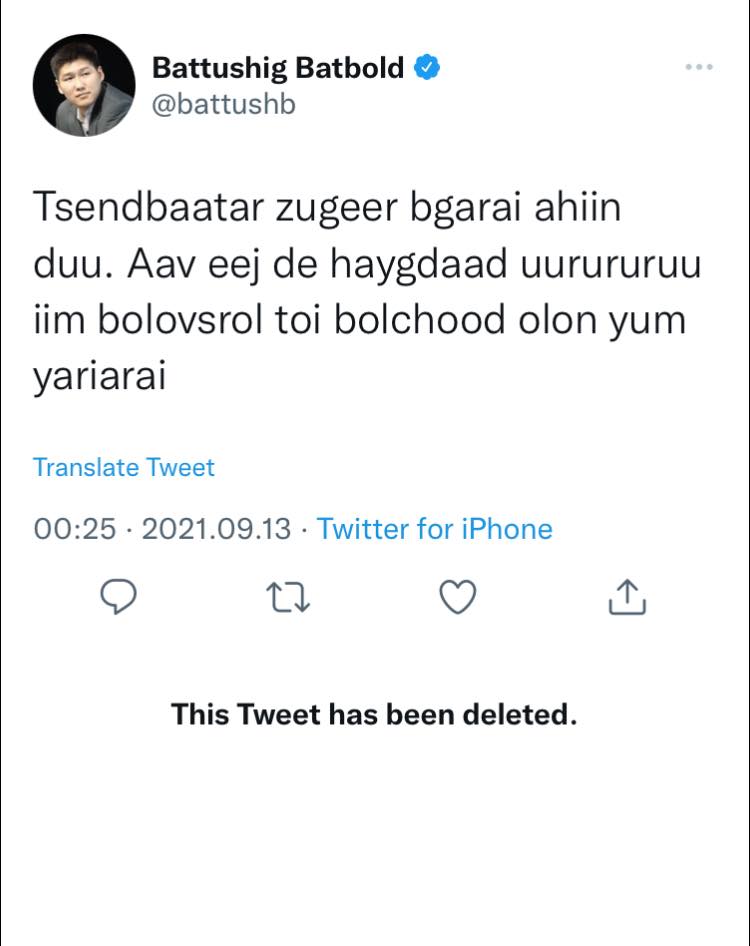Open the share tweet icon
Screen dimensions: 750x946
(627, 598)
